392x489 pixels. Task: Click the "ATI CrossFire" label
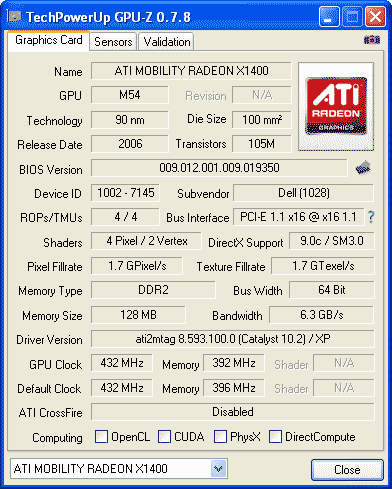pyautogui.click(x=50, y=413)
